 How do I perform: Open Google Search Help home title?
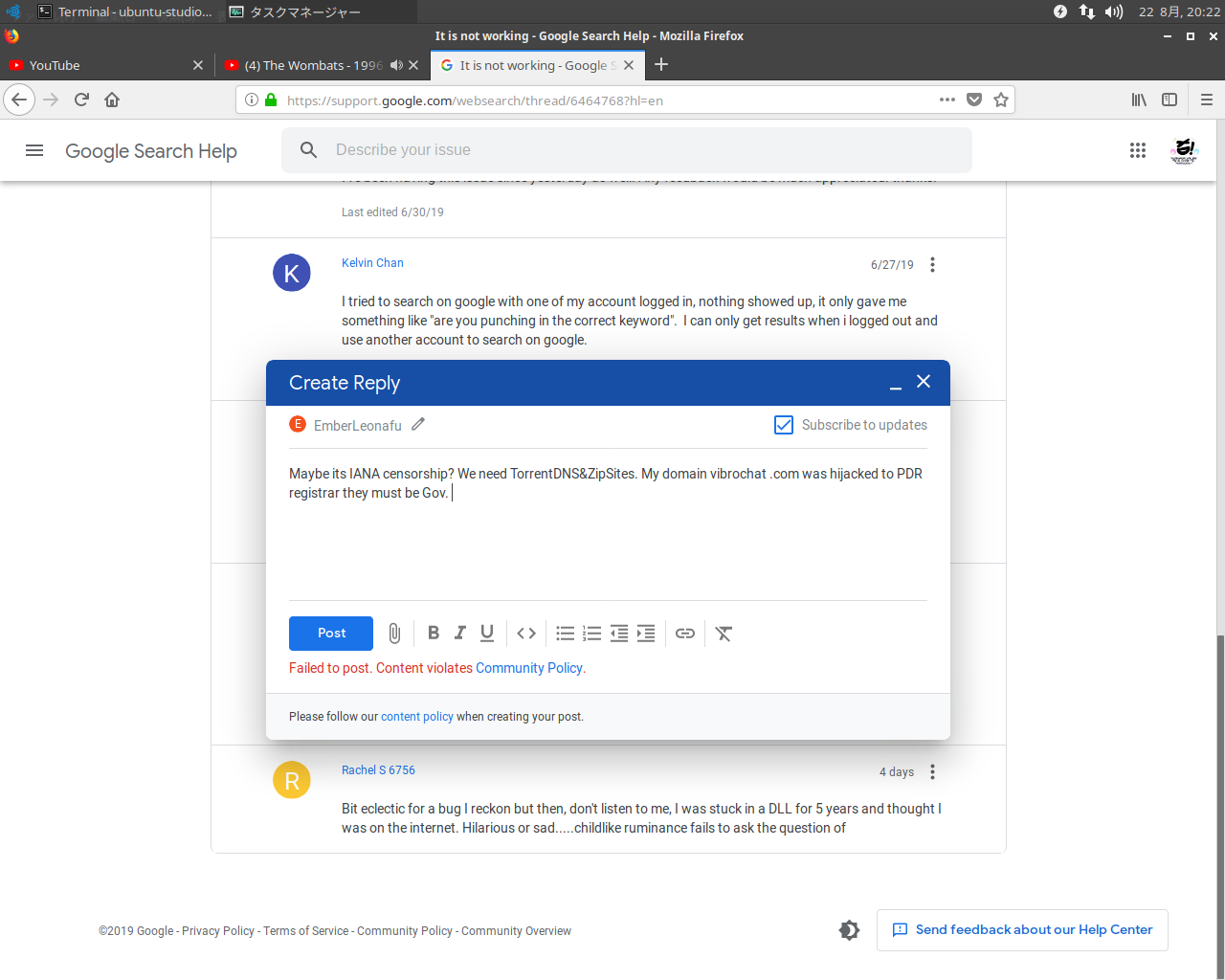pos(151,151)
